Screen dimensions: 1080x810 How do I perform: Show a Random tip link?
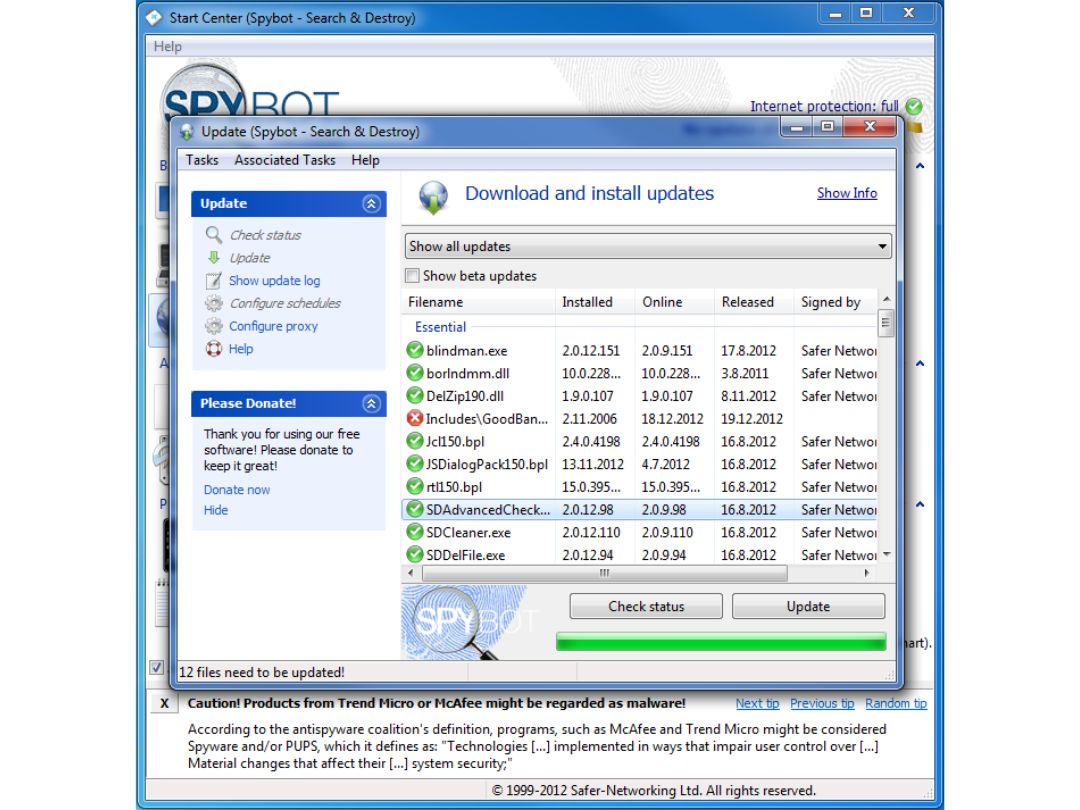pos(895,703)
